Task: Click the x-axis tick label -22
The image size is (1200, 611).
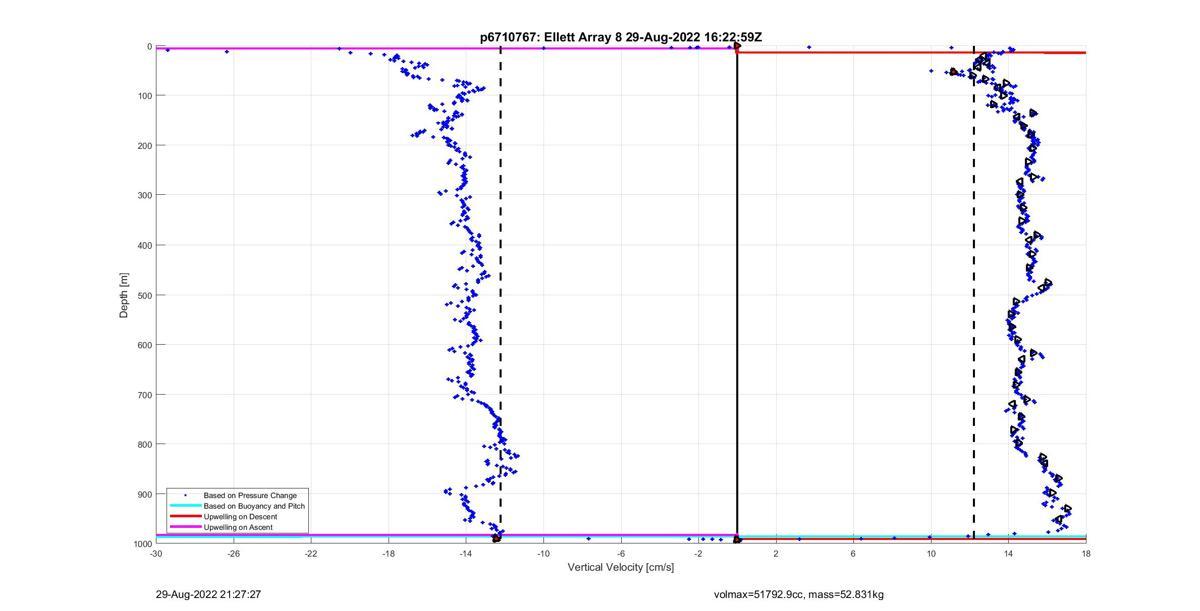Action: [311, 553]
